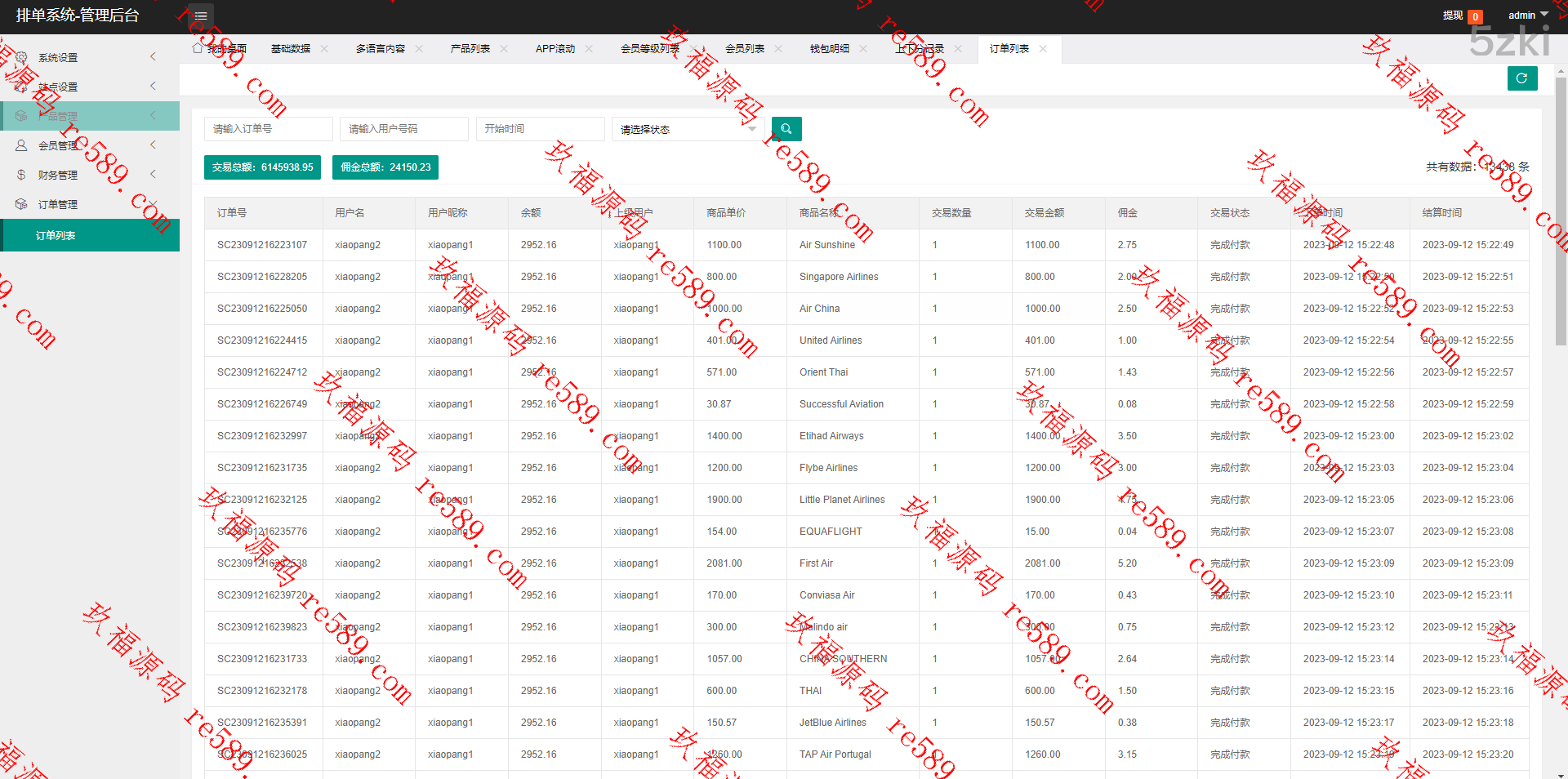Click the 交易总额 green badge
Image resolution: width=1568 pixels, height=779 pixels.
pyautogui.click(x=262, y=167)
